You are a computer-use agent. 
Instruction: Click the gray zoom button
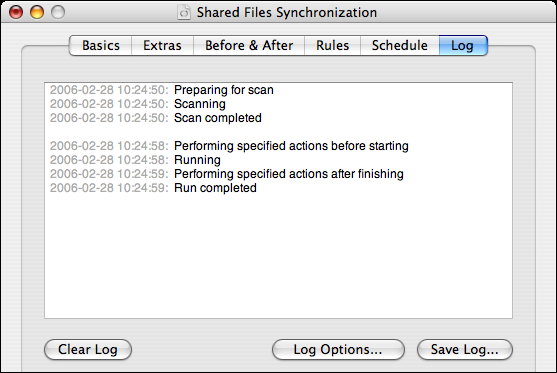pyautogui.click(x=58, y=12)
